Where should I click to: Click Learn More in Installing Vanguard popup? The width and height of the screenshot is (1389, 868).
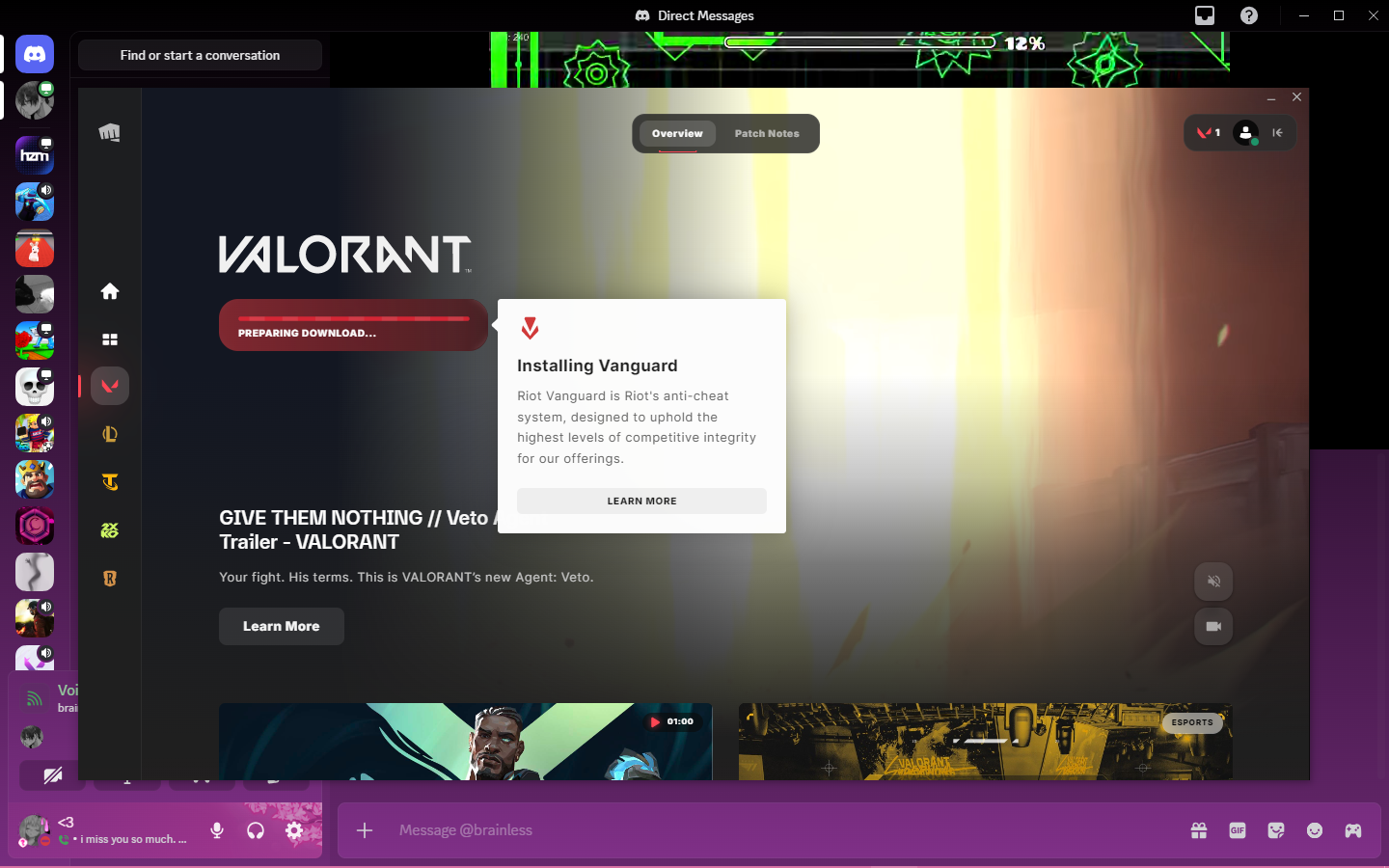click(x=641, y=502)
